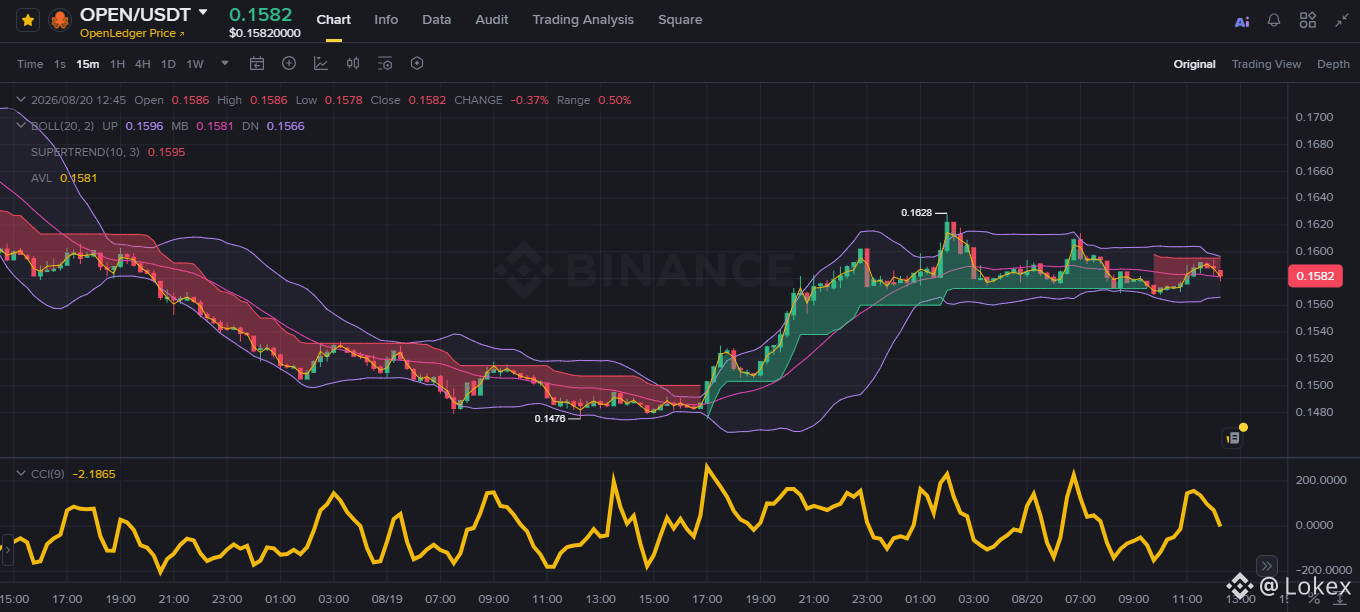
Task: Click the circled plus tool icon
Action: (289, 63)
